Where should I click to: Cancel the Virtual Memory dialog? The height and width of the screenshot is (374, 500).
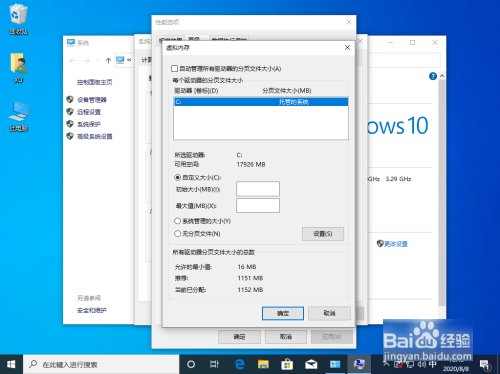(329, 313)
